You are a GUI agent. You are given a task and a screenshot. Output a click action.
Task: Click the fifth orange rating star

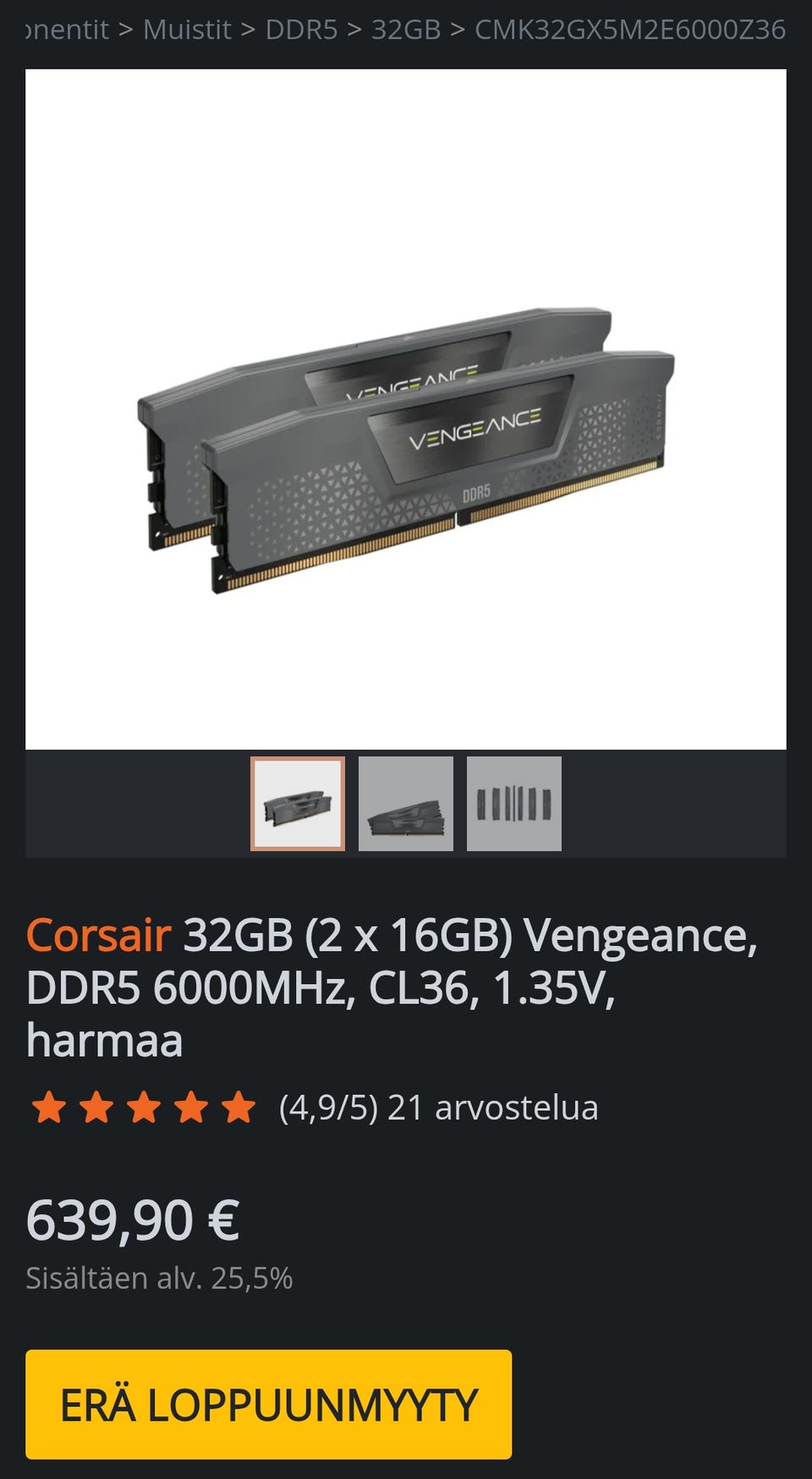239,1107
